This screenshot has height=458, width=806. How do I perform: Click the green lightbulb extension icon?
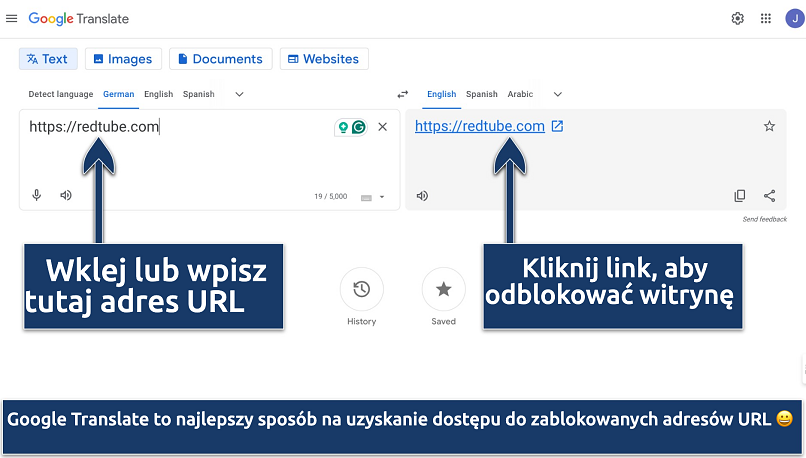343,127
